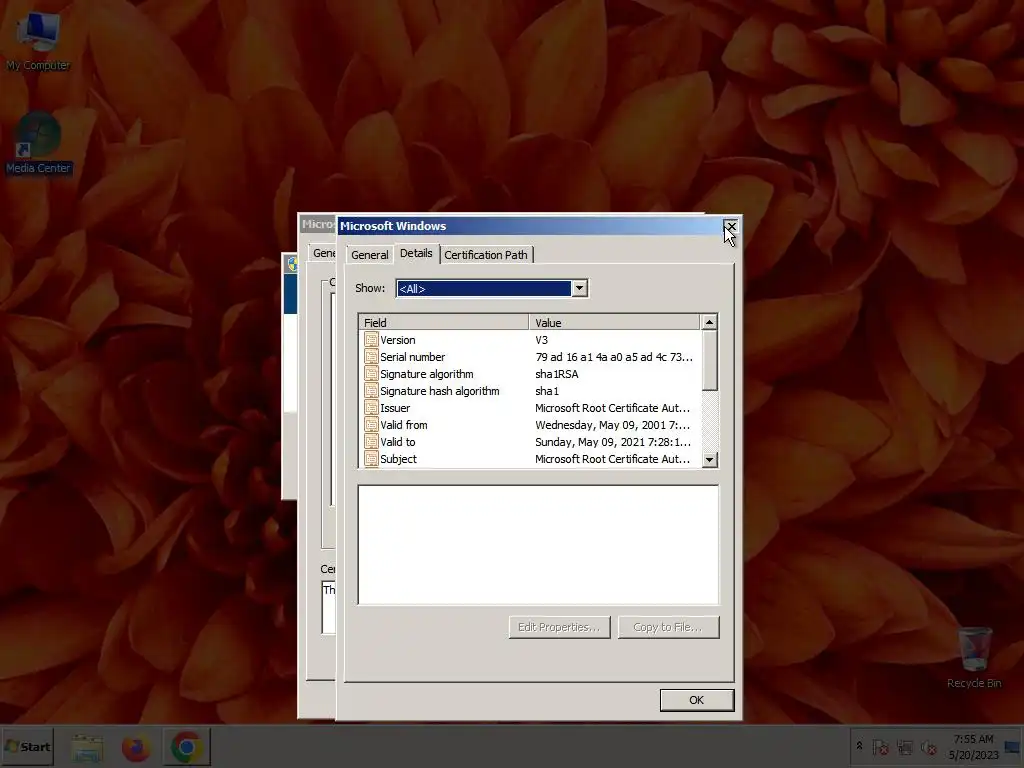Click the taskbar clock showing 7:55 AM
The width and height of the screenshot is (1024, 768).
973,746
